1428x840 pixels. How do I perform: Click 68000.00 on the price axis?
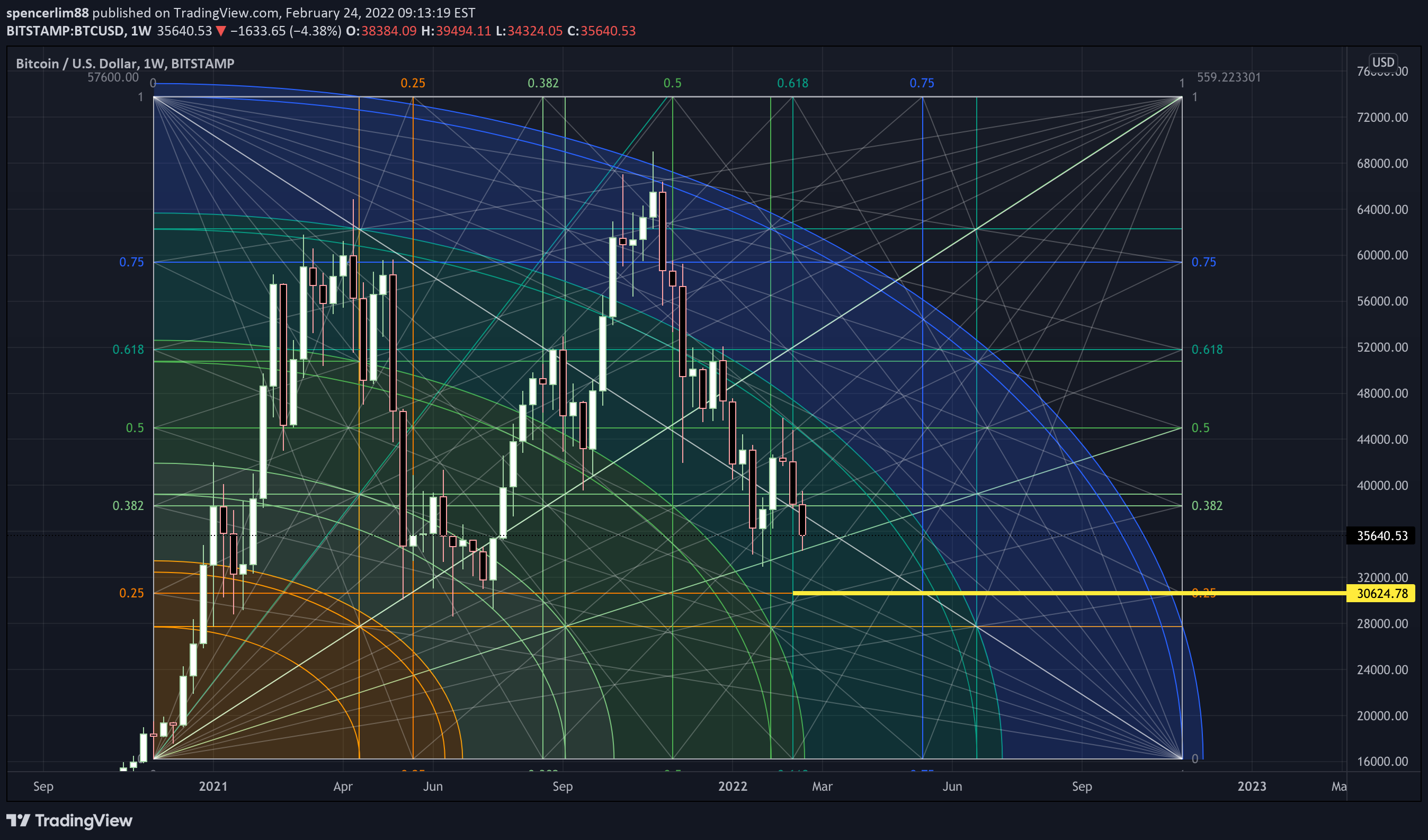pyautogui.click(x=1382, y=163)
